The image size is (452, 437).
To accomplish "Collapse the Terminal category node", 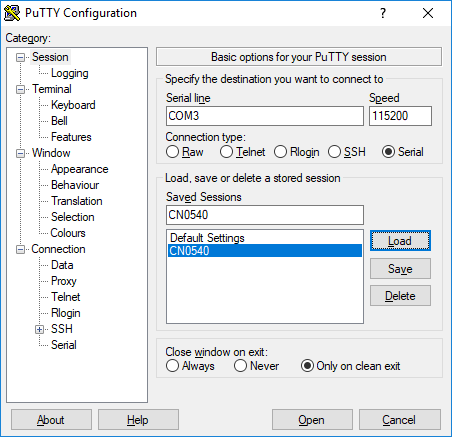I will (21, 90).
